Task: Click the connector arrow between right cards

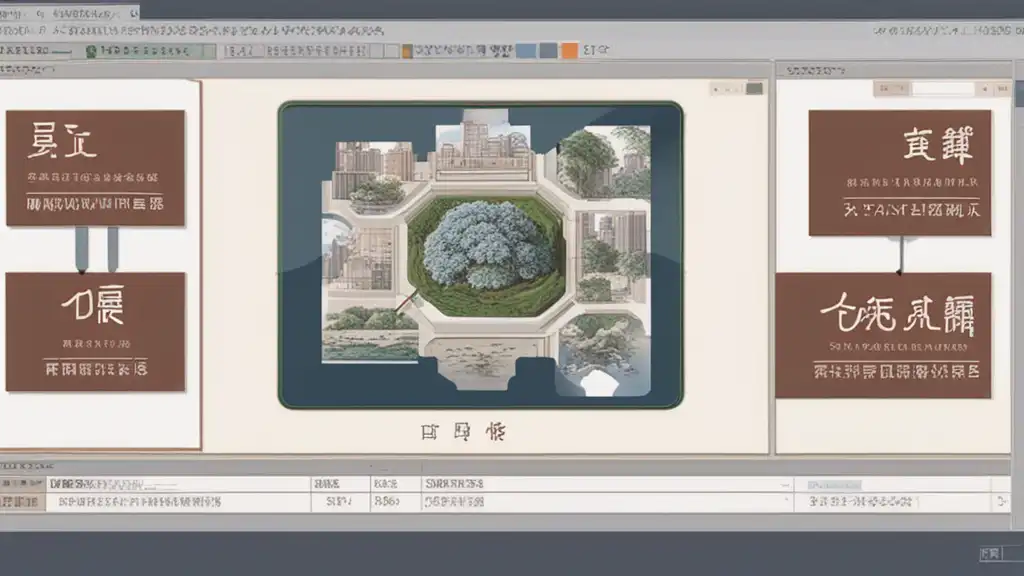Action: point(900,254)
